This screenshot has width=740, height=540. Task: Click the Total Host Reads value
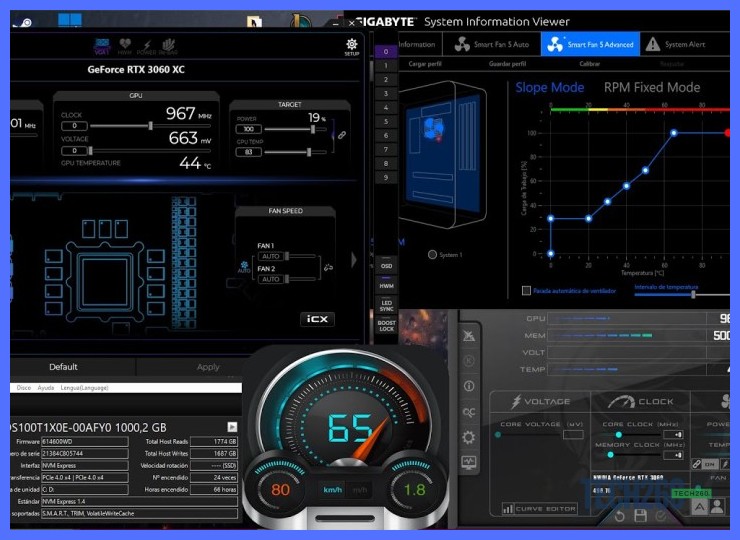click(x=214, y=442)
